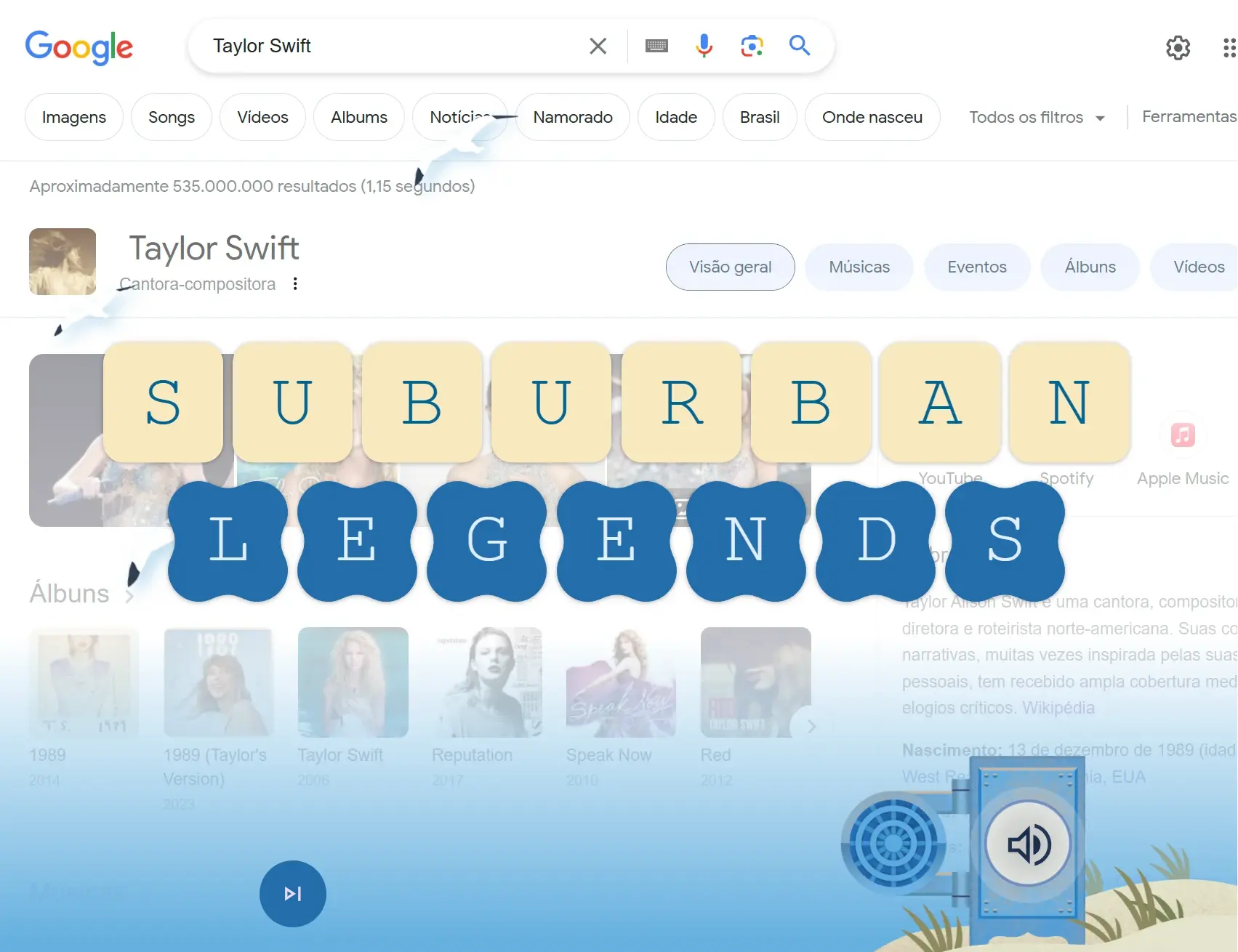The width and height of the screenshot is (1238, 952).
Task: Open Ferramentas tools
Action: 1189,116
